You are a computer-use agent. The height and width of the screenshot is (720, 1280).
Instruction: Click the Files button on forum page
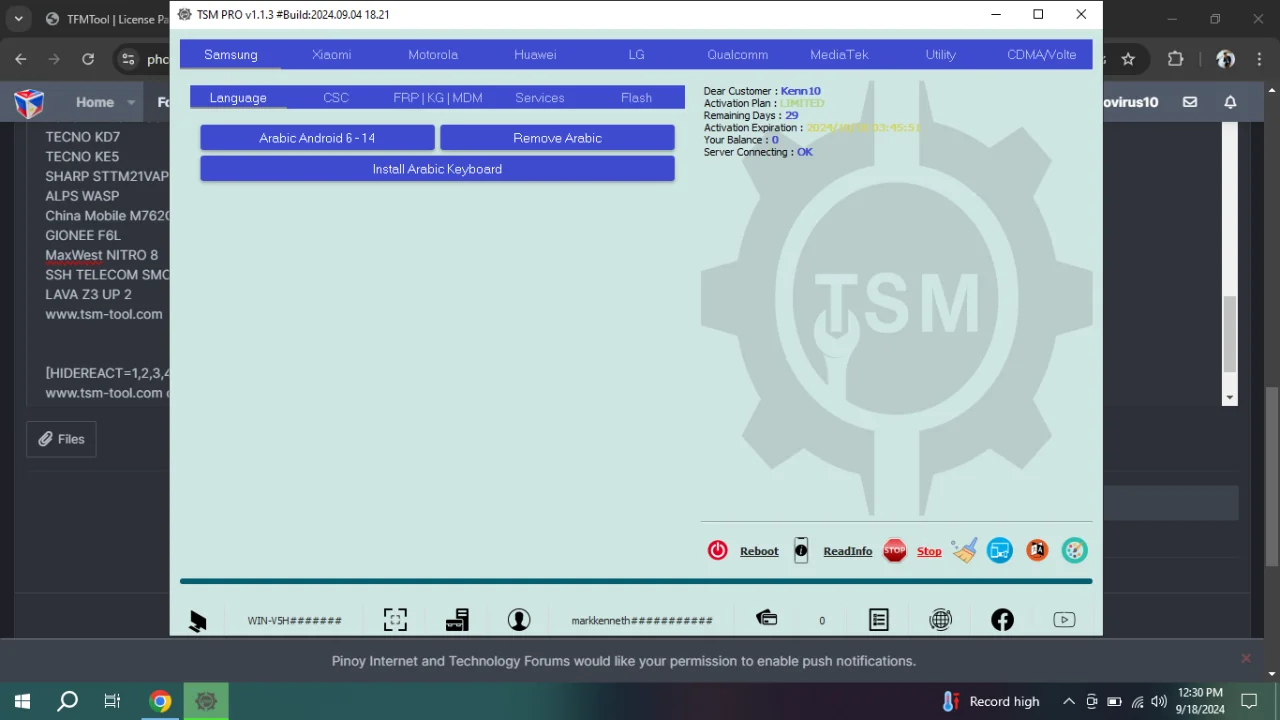pos(61,439)
